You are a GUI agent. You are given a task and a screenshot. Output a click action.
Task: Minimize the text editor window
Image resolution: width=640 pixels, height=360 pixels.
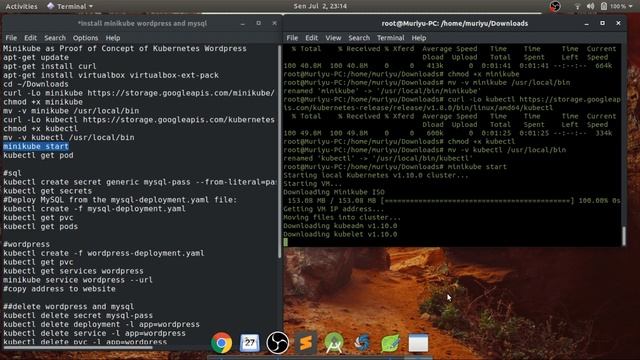pyautogui.click(x=242, y=24)
